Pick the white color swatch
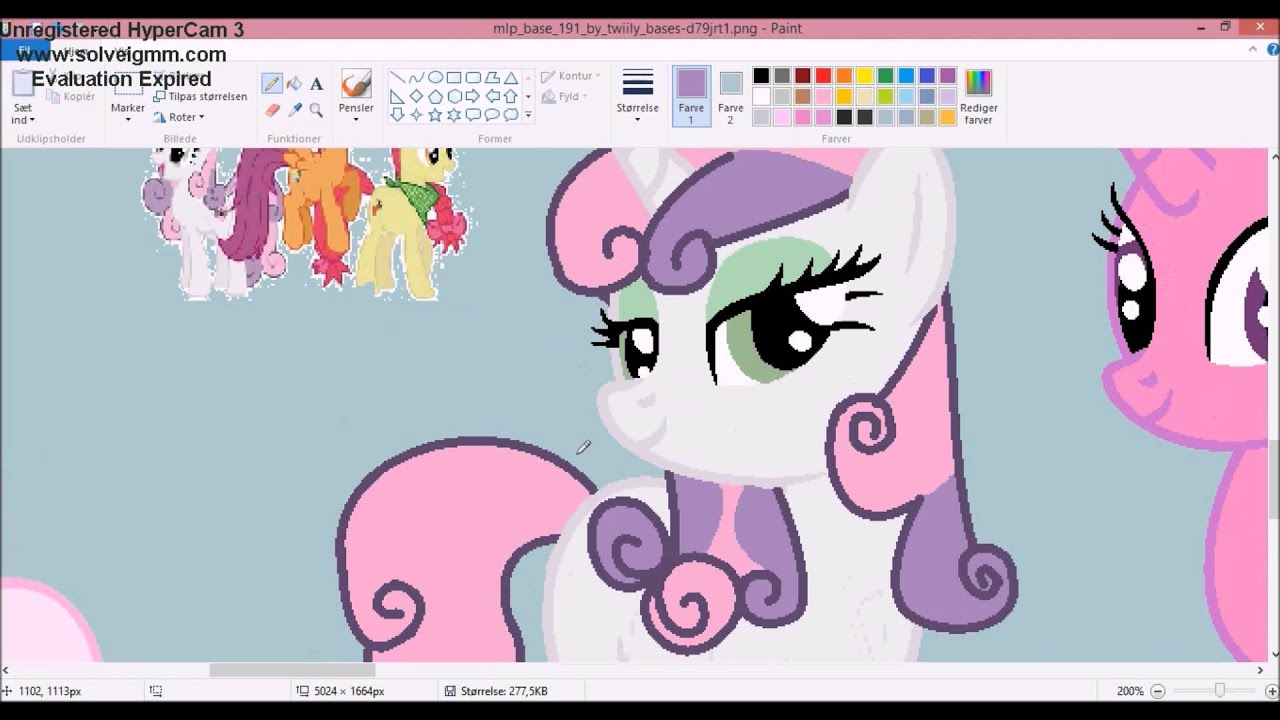Image resolution: width=1280 pixels, height=720 pixels. [761, 96]
